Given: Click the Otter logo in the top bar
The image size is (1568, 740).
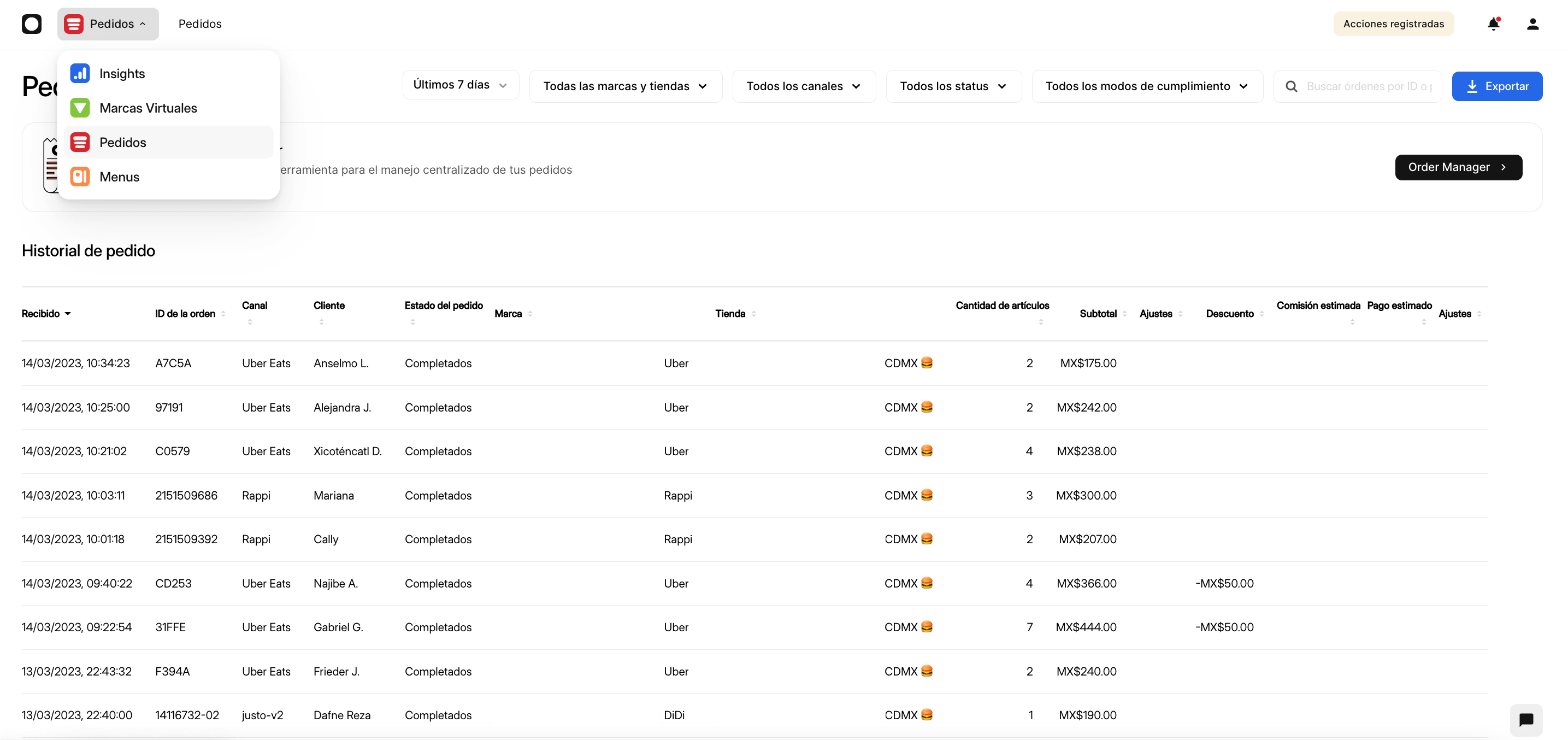Looking at the screenshot, I should [32, 24].
